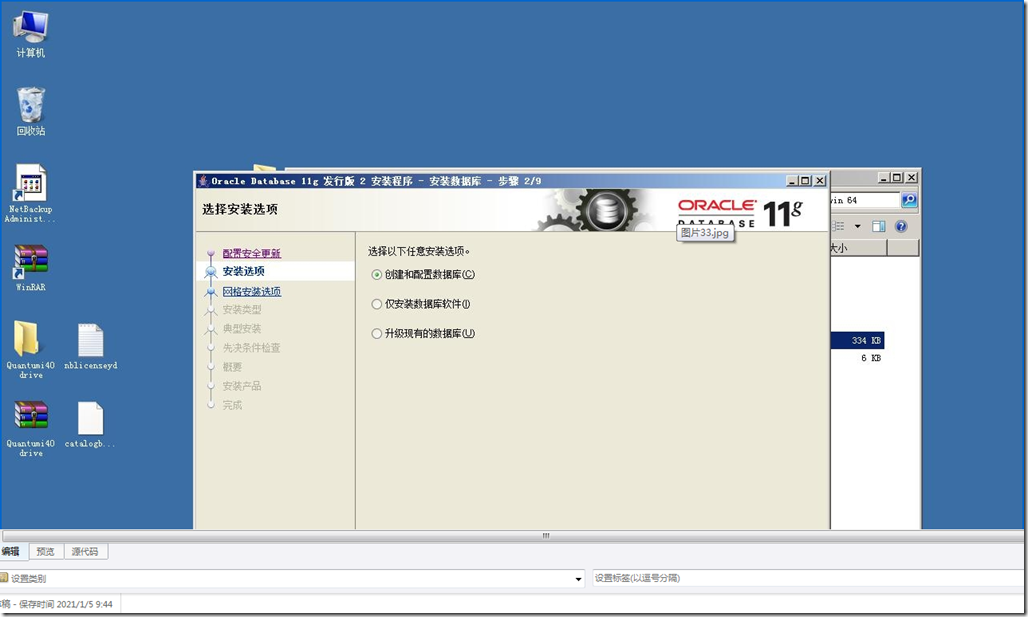The width and height of the screenshot is (1028, 617).
Task: Click the horizontal scrollbar above the tabs
Action: click(511, 536)
